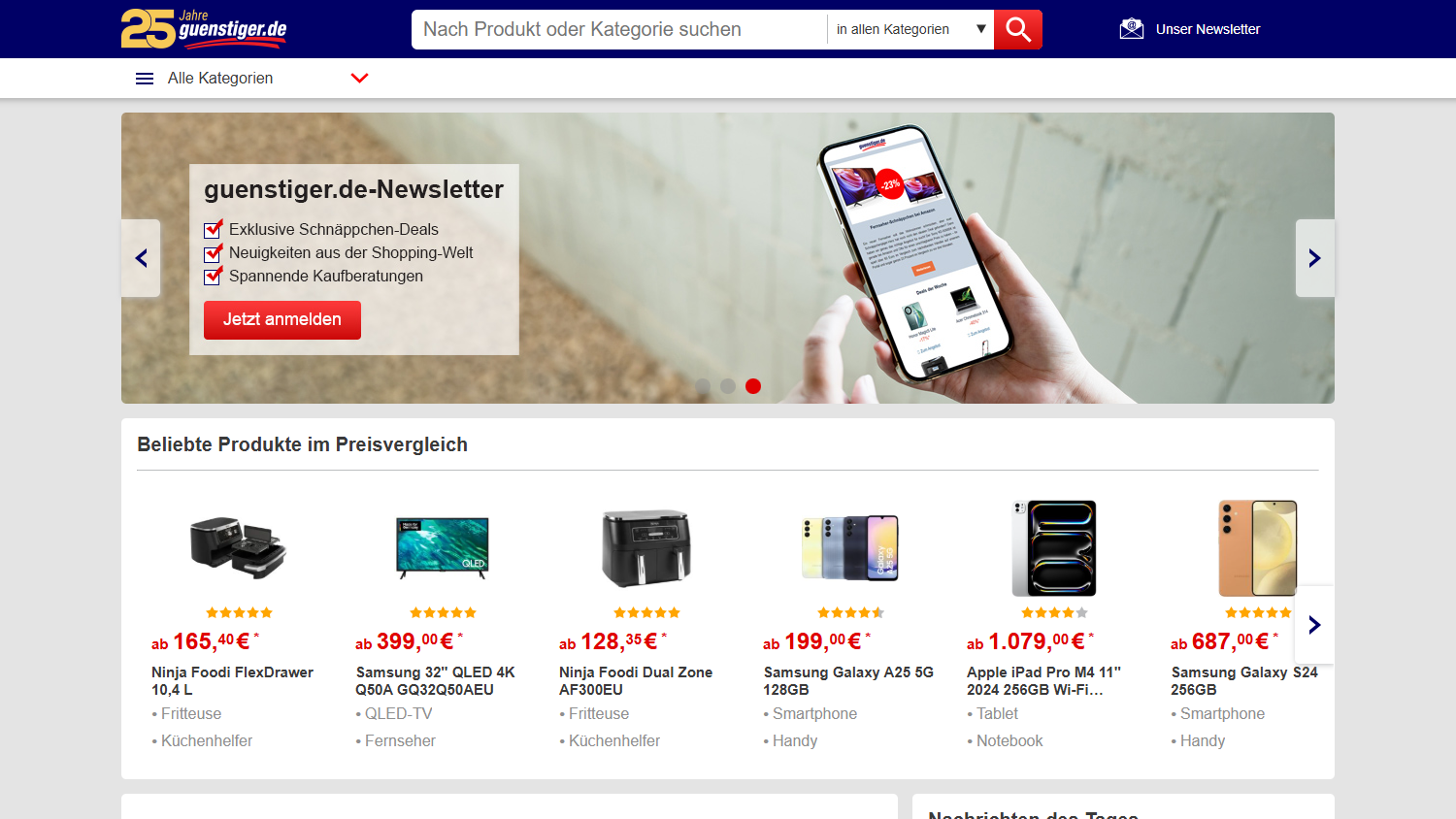Viewport: 1456px width, 819px height.
Task: Open the Alle Kategorien menu
Action: tap(220, 79)
